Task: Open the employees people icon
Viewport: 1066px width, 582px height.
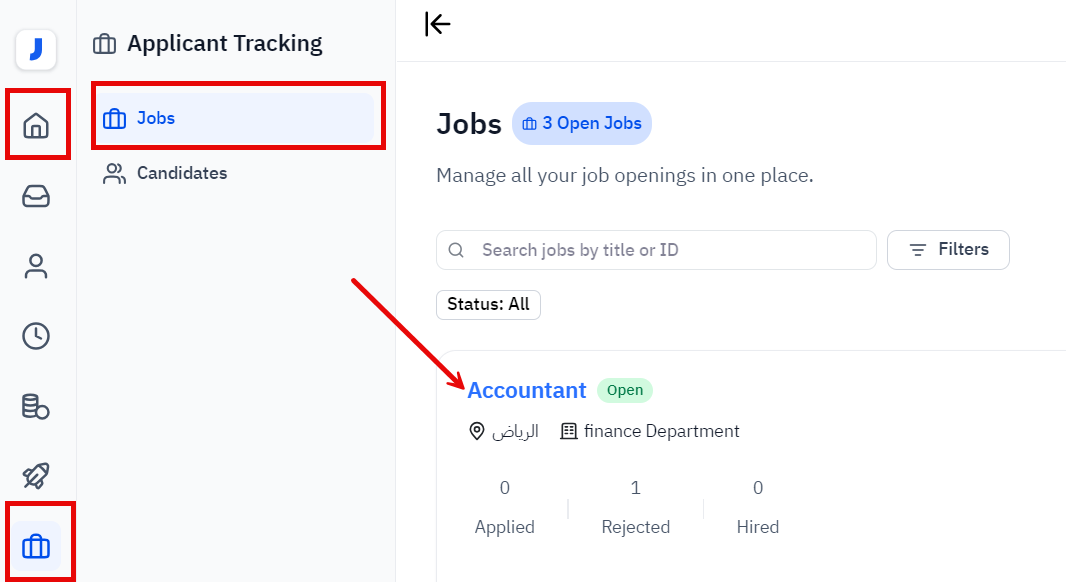Action: (37, 266)
